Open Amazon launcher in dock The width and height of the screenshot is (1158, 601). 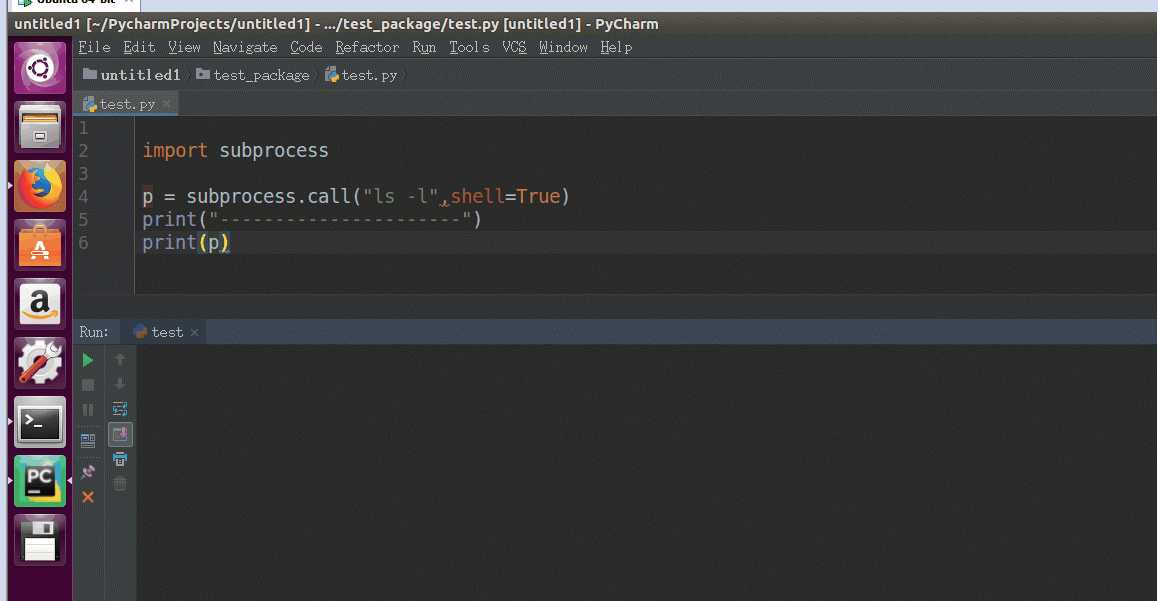40,304
